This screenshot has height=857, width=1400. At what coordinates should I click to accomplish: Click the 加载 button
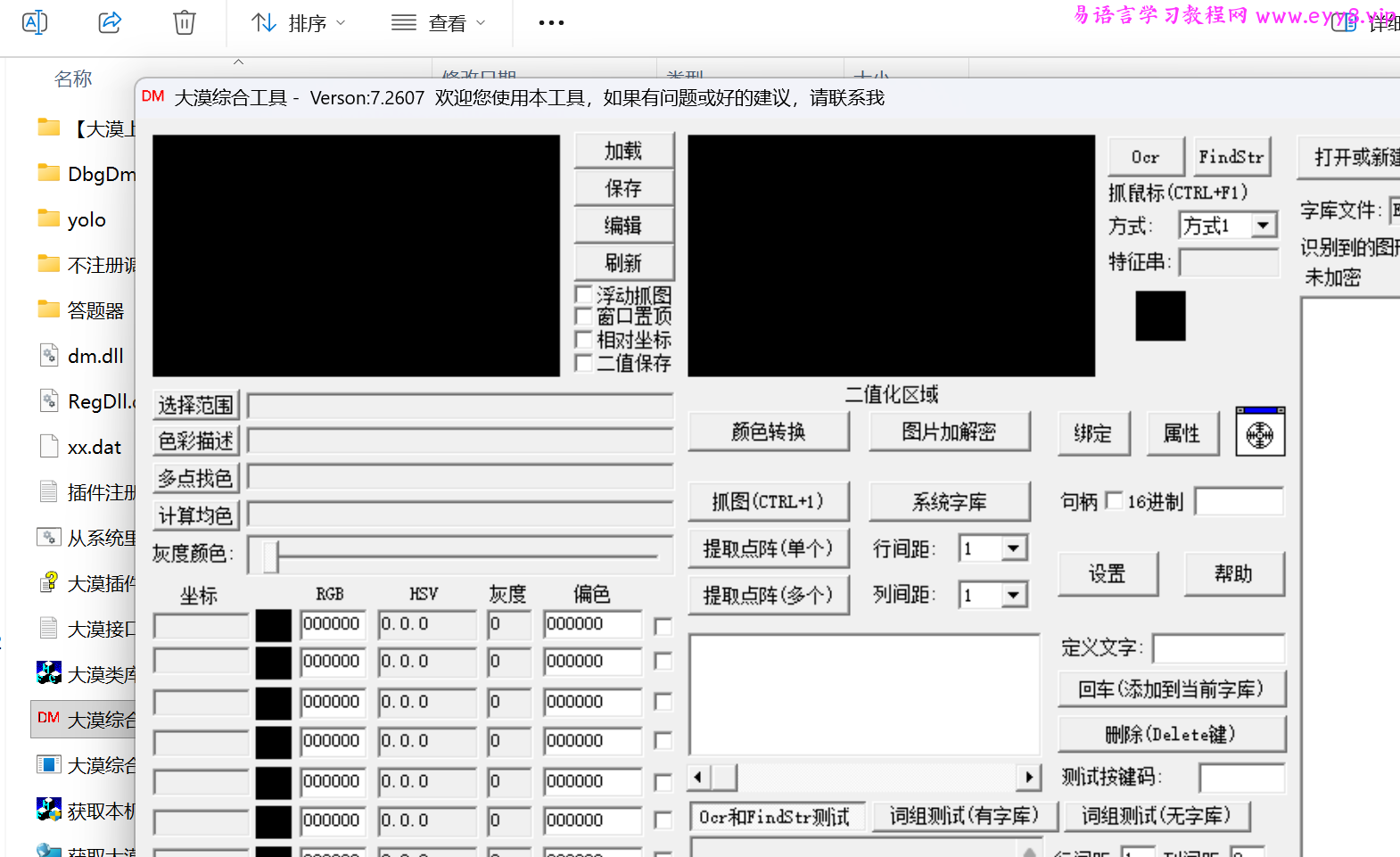click(x=623, y=151)
